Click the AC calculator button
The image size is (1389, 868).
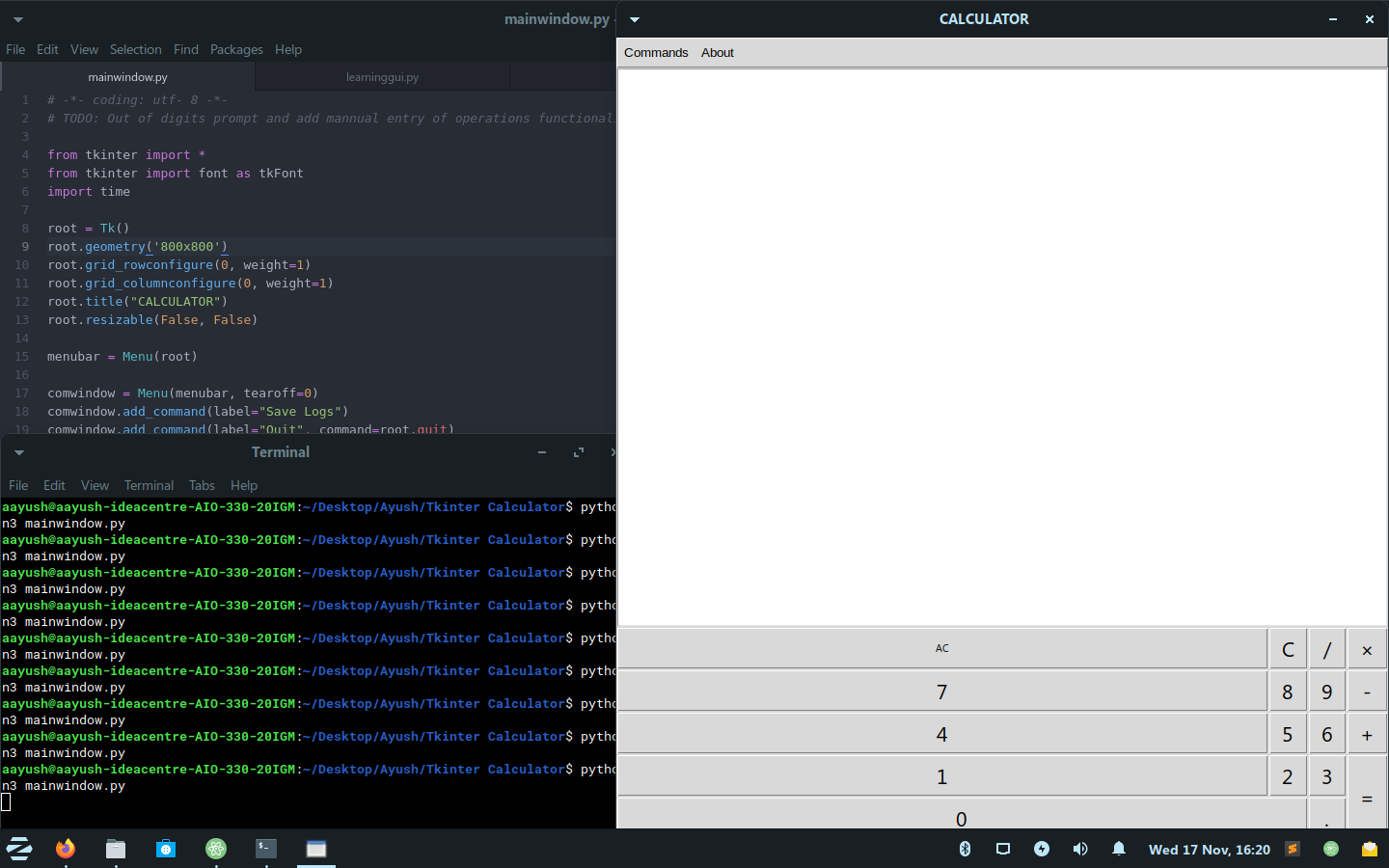(x=942, y=648)
